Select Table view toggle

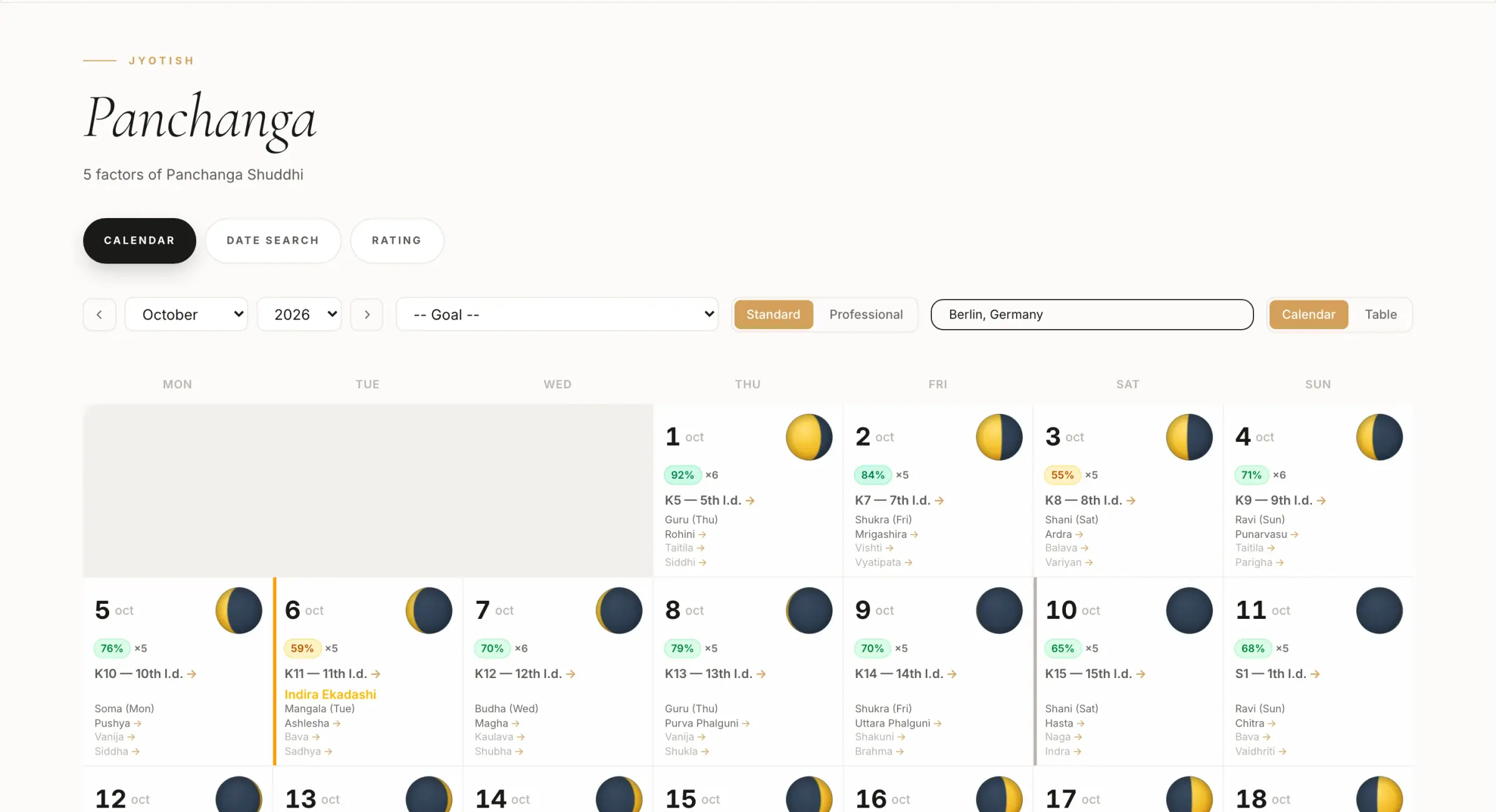pos(1381,314)
